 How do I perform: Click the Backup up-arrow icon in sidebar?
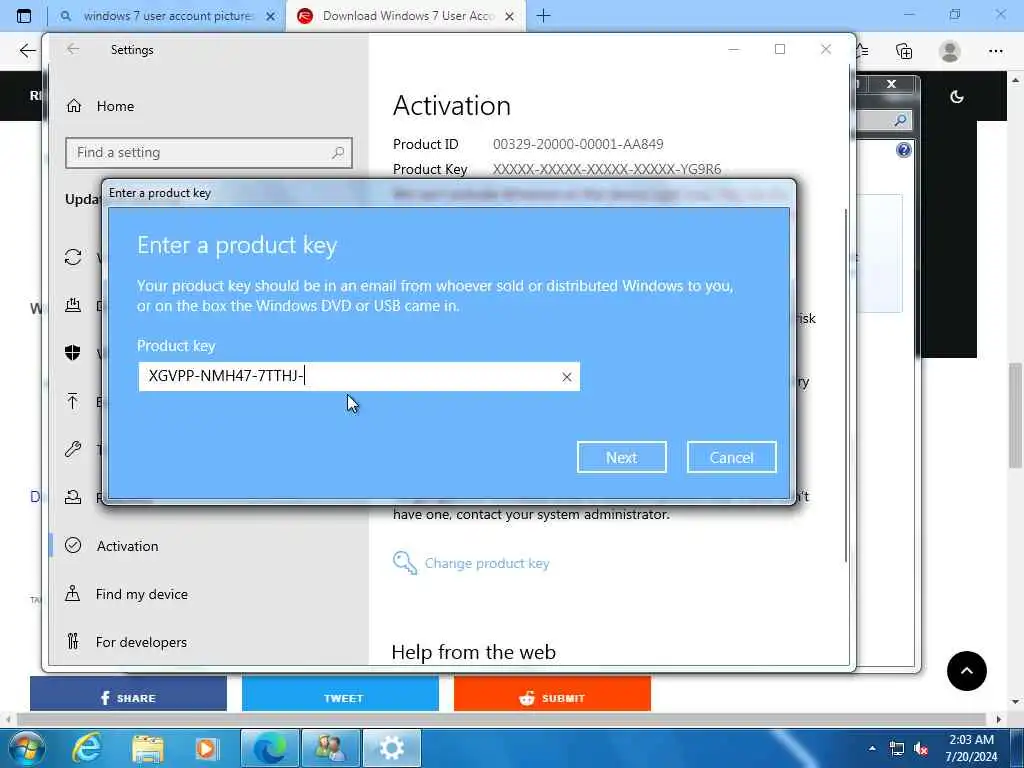tap(72, 401)
